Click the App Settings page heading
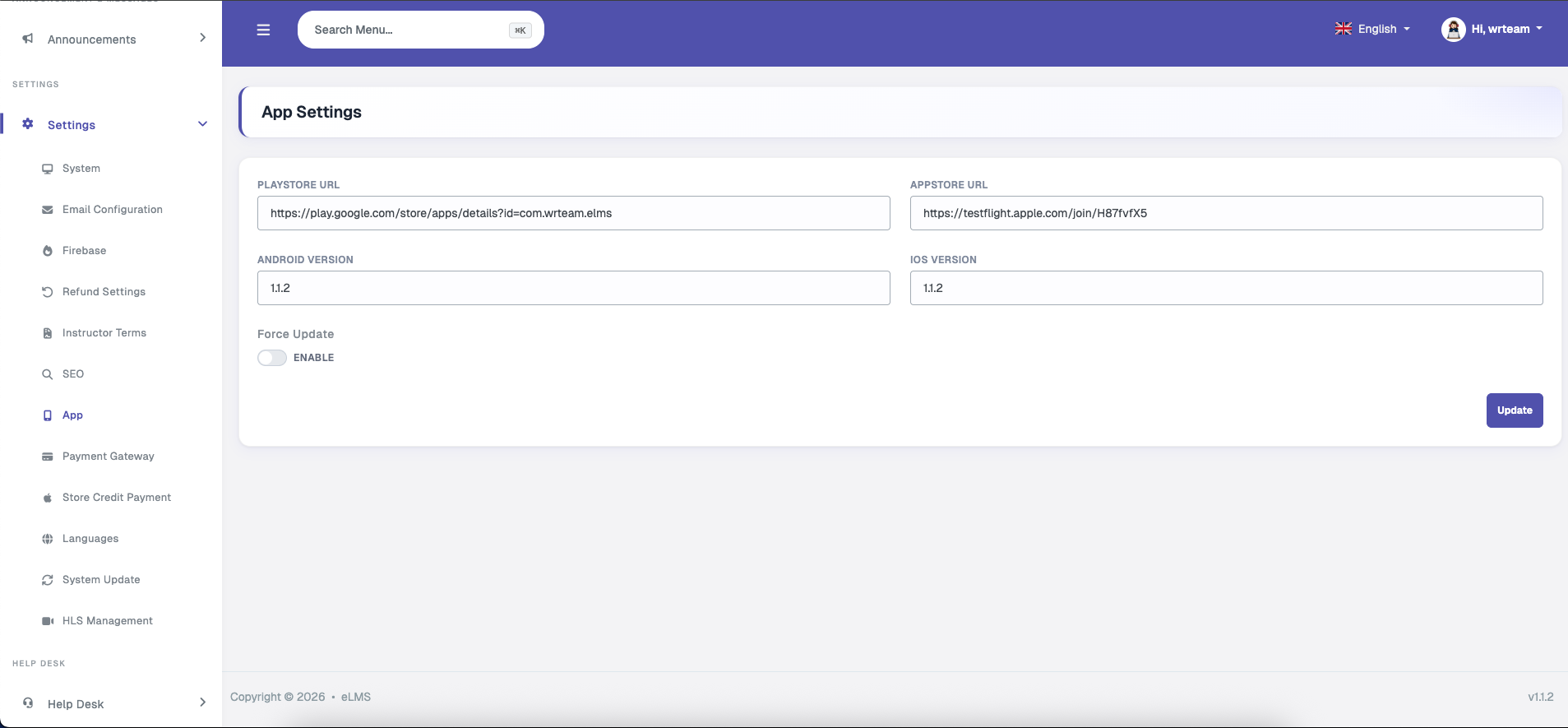 312,112
